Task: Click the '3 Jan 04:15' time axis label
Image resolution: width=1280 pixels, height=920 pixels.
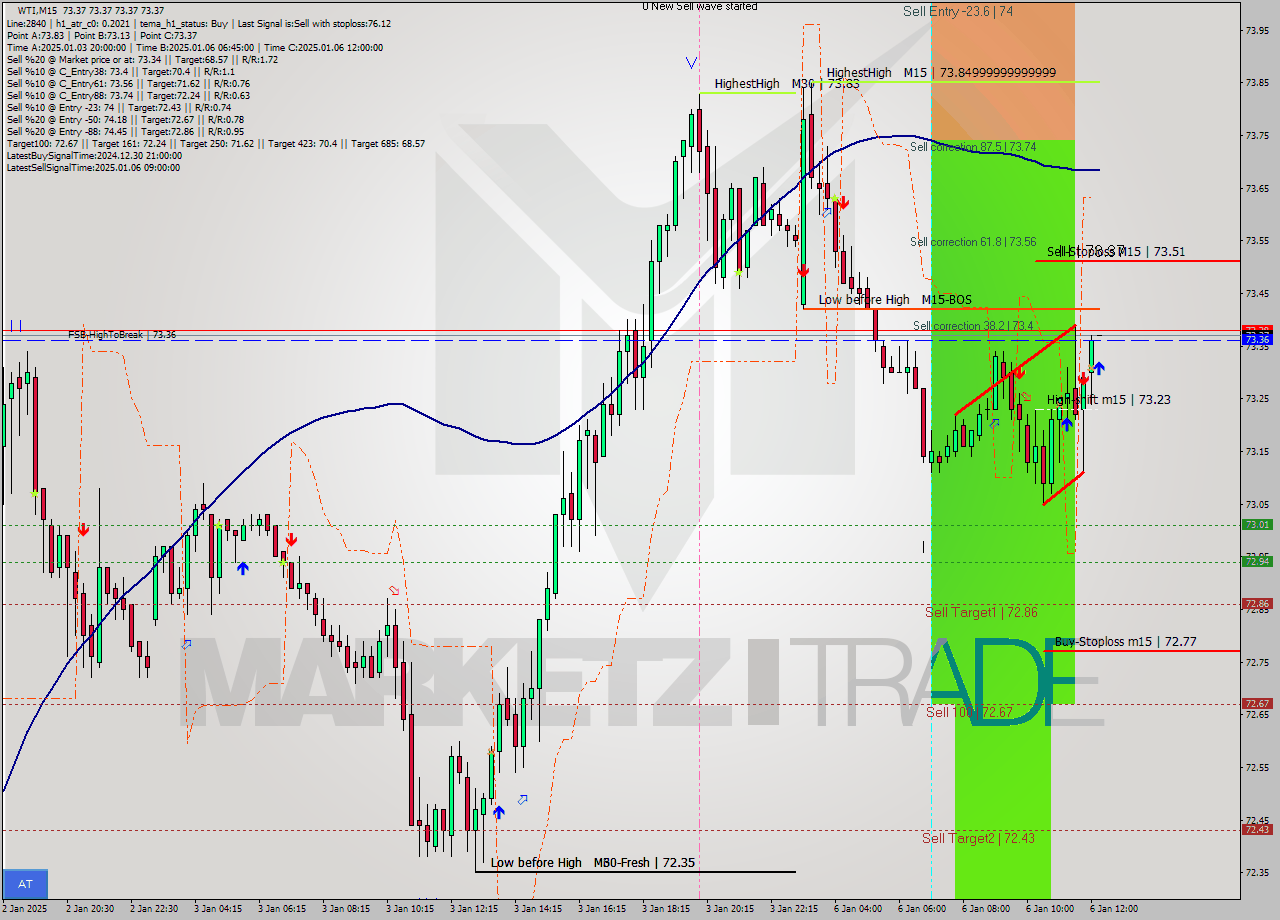Action: (x=217, y=909)
